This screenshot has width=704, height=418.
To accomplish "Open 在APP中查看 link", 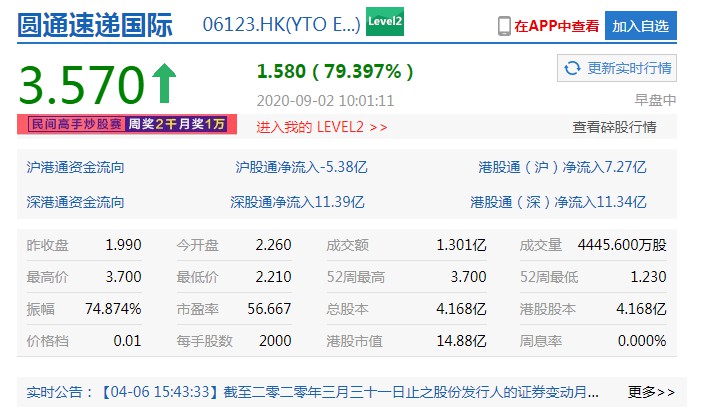I will (556, 26).
